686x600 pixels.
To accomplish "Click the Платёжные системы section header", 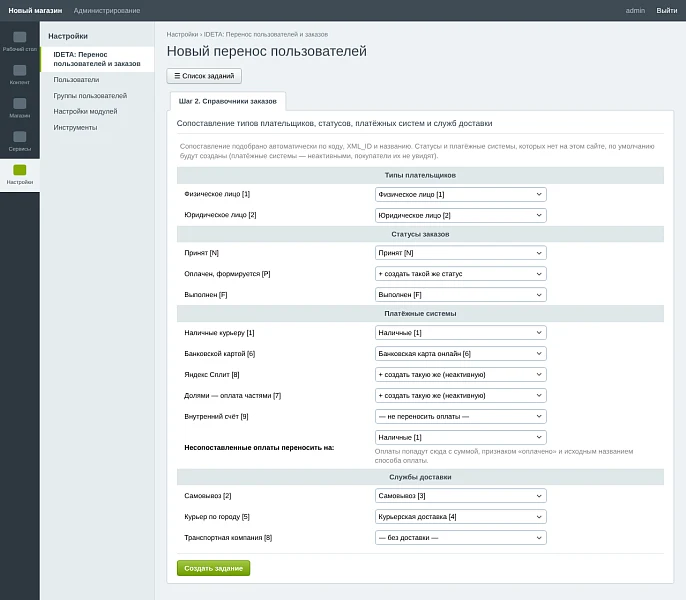I will tap(420, 313).
